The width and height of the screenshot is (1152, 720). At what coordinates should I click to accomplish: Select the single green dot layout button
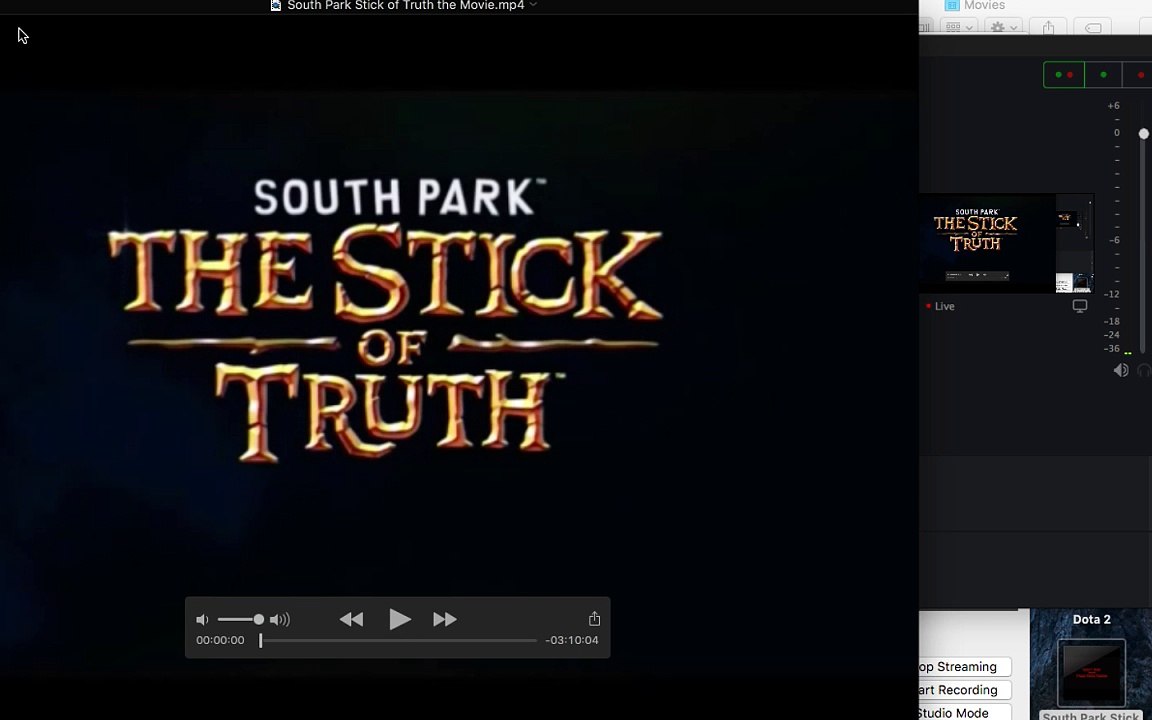[x=1104, y=75]
